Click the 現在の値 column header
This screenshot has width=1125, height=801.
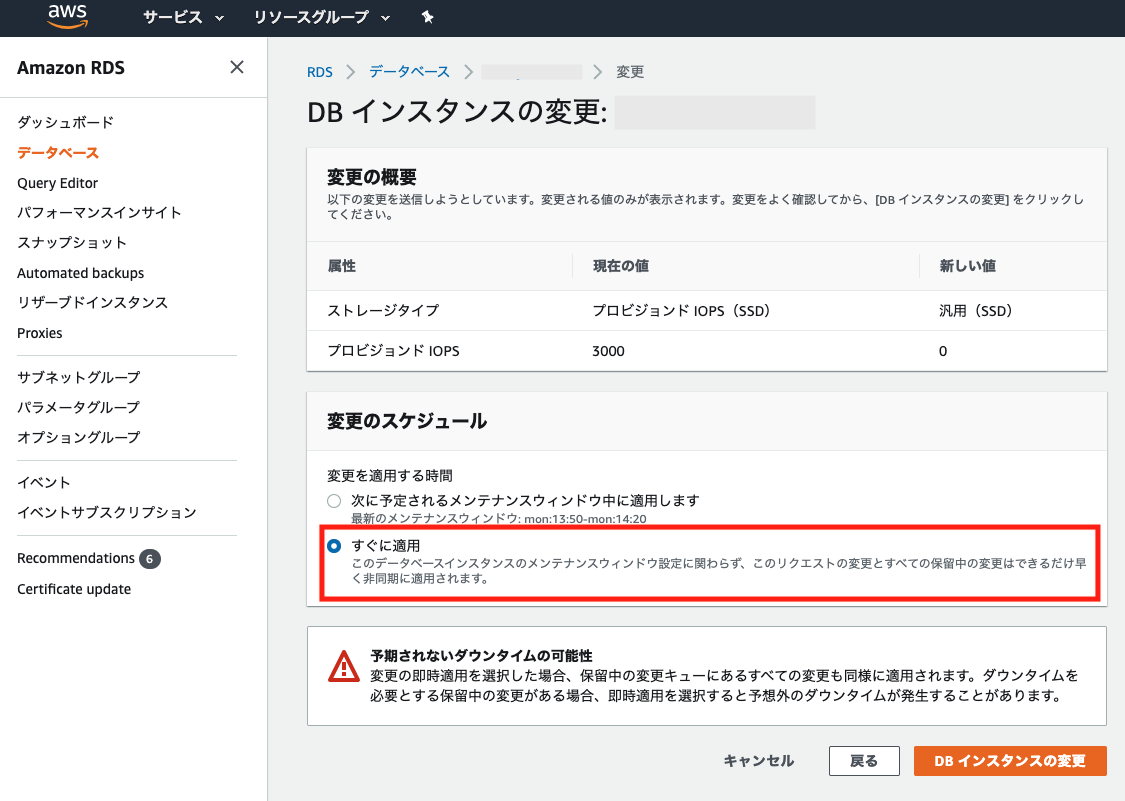pyautogui.click(x=621, y=266)
